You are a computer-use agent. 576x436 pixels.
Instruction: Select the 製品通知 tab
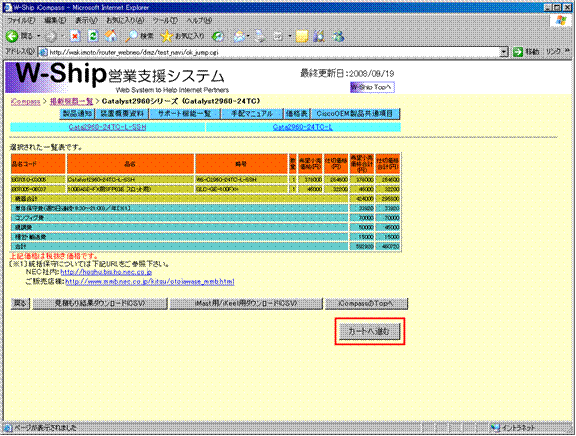pos(77,114)
